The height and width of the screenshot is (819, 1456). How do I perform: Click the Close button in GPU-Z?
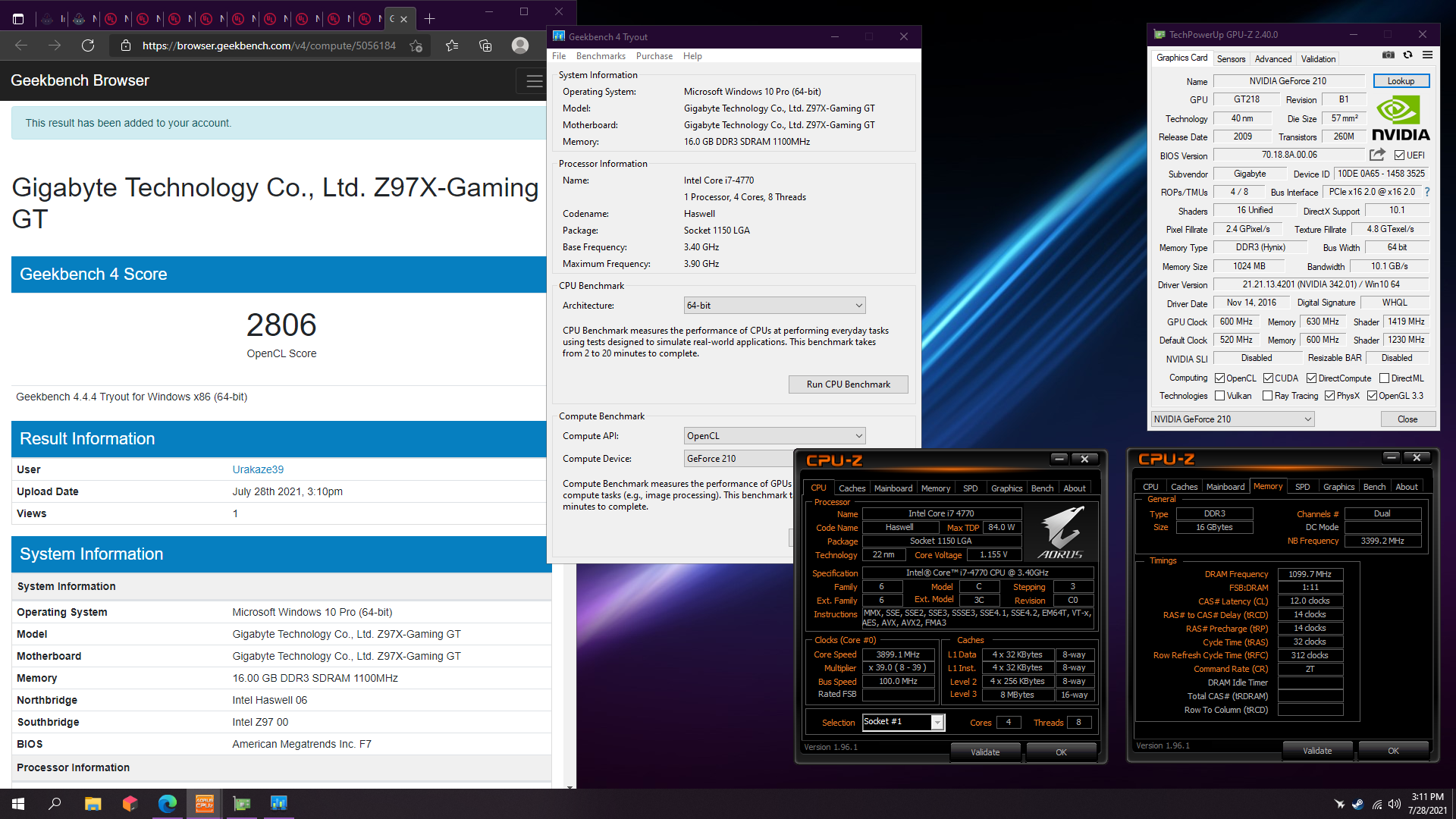(x=1407, y=419)
